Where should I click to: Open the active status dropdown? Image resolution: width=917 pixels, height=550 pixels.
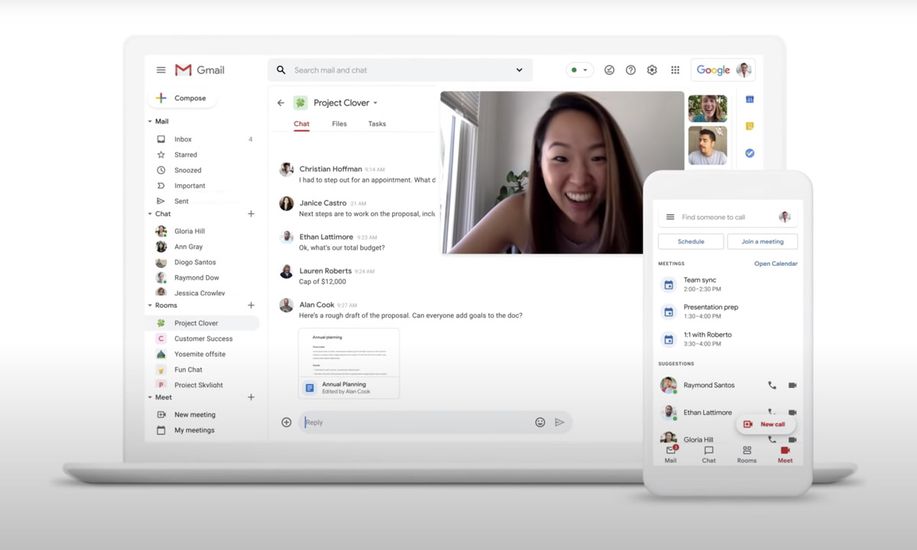tap(580, 70)
